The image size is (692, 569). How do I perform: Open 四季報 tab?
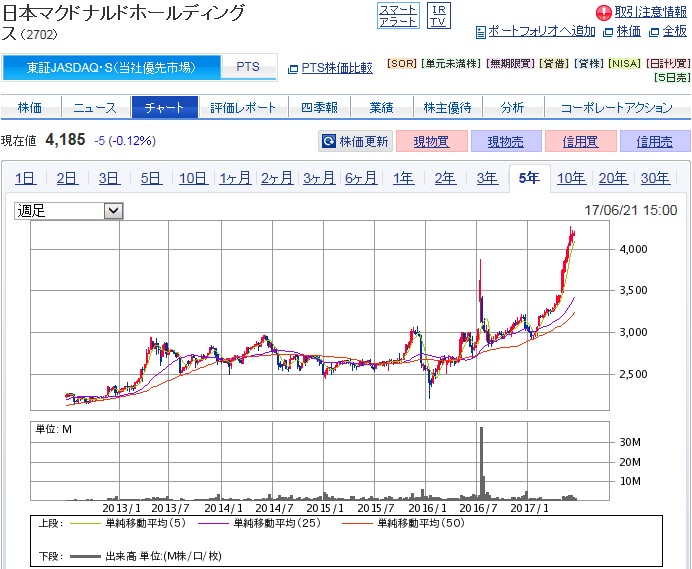[x=319, y=107]
